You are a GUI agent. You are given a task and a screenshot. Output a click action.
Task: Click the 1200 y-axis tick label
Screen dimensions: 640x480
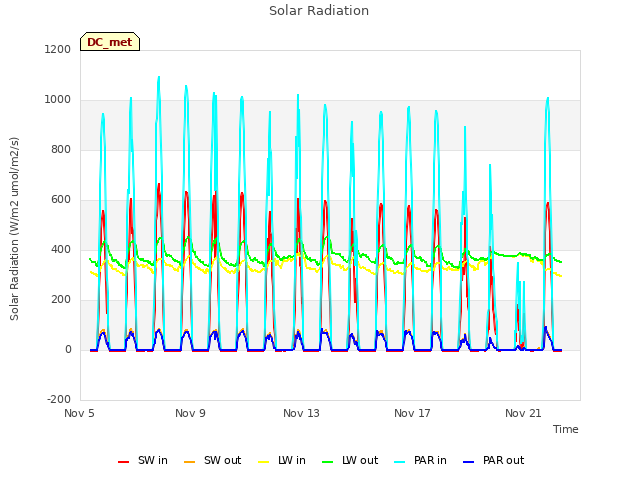pyautogui.click(x=58, y=49)
